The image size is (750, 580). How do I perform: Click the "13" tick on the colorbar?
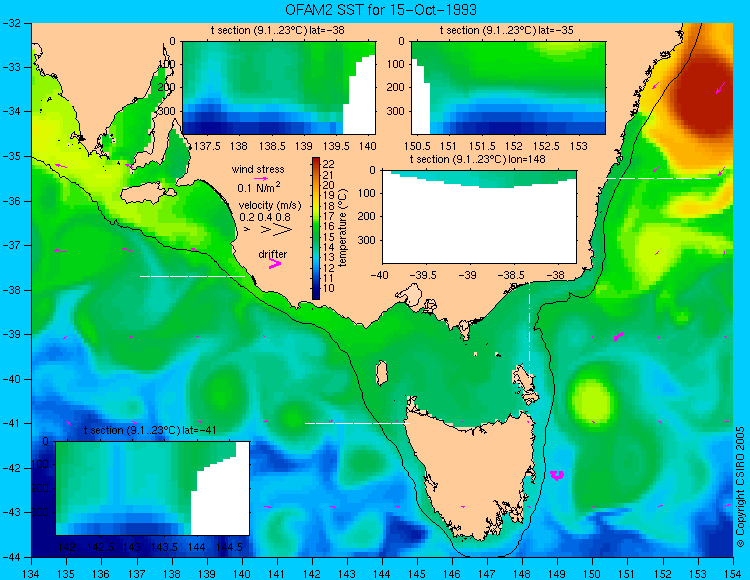[x=329, y=257]
